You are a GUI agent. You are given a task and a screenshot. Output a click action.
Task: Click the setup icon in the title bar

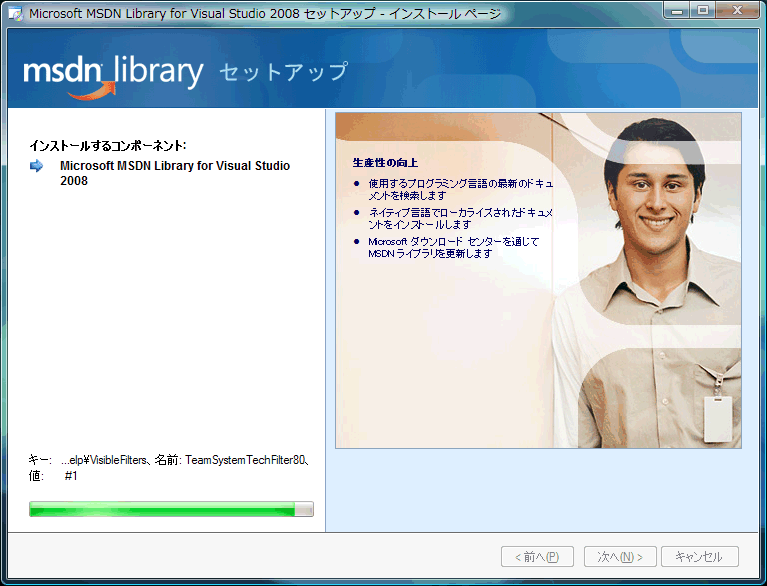pyautogui.click(x=16, y=13)
